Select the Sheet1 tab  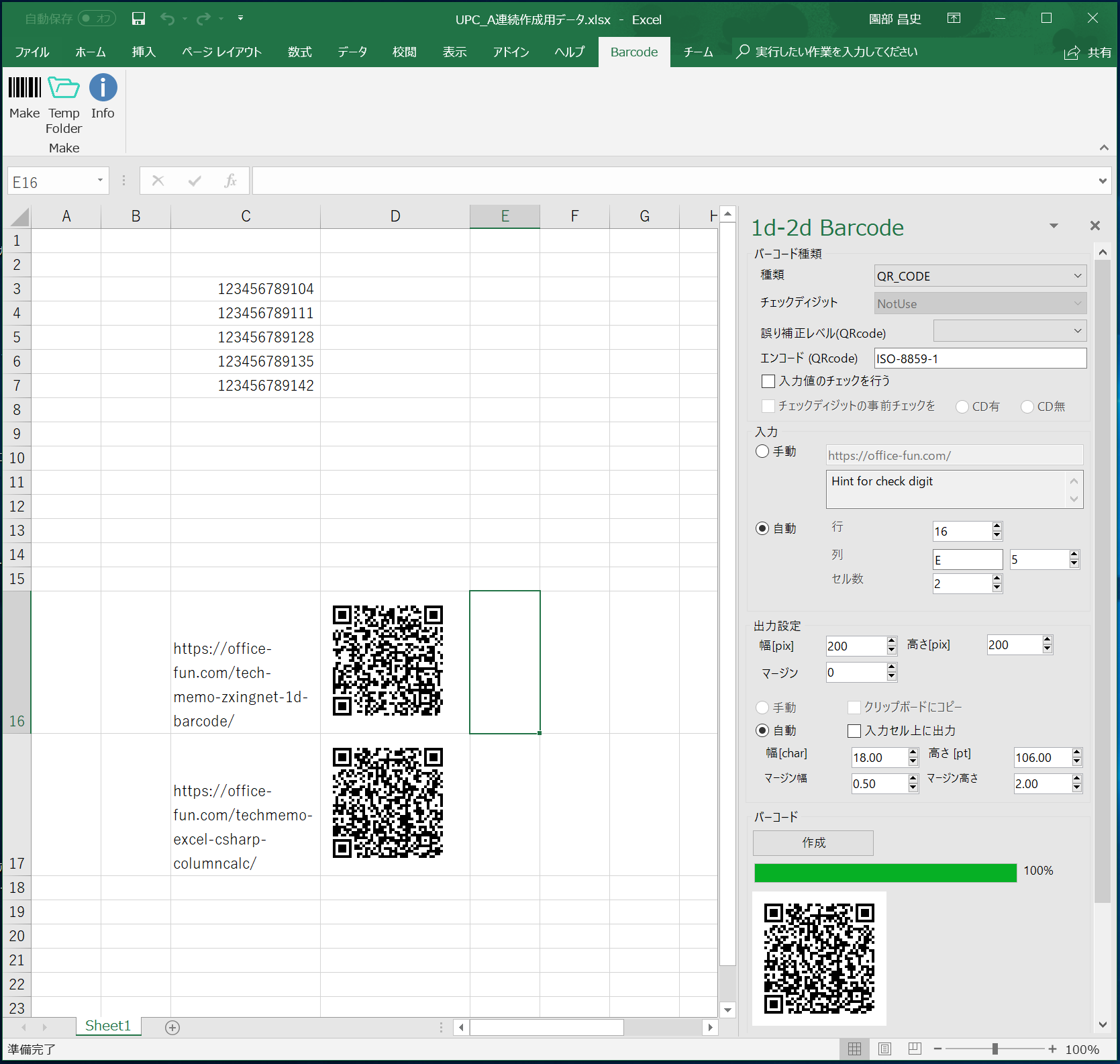point(108,1026)
